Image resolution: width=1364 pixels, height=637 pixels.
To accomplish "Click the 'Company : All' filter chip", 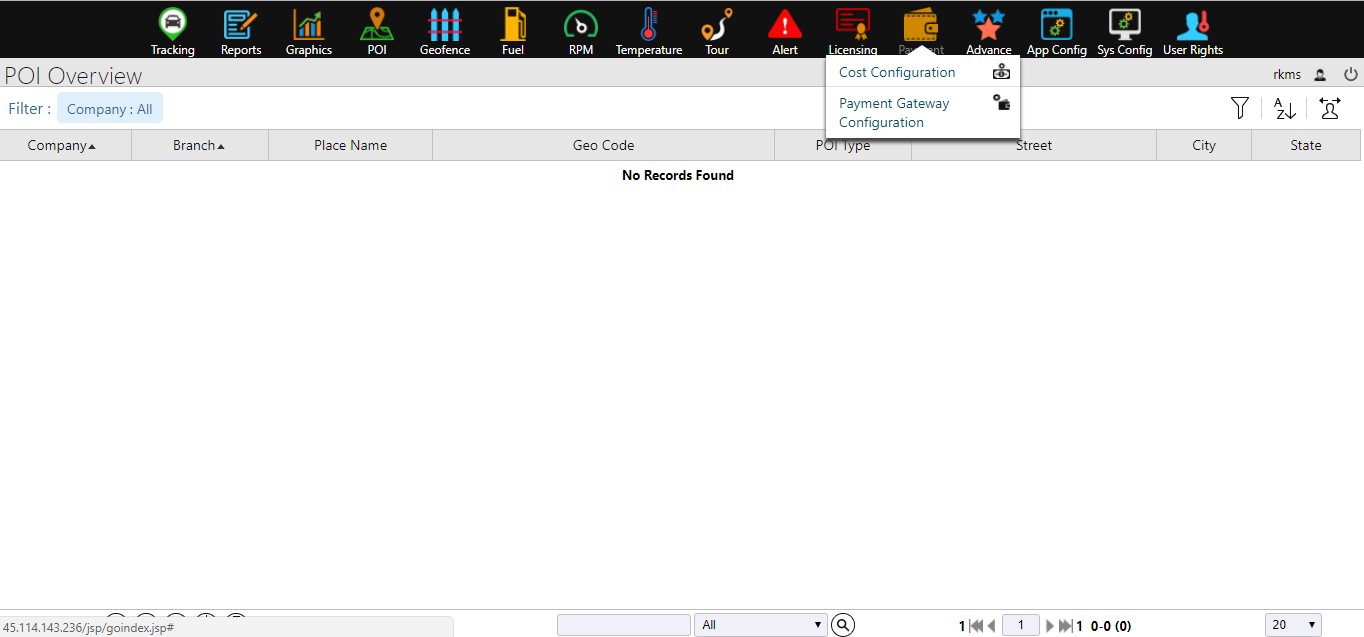I will click(110, 109).
